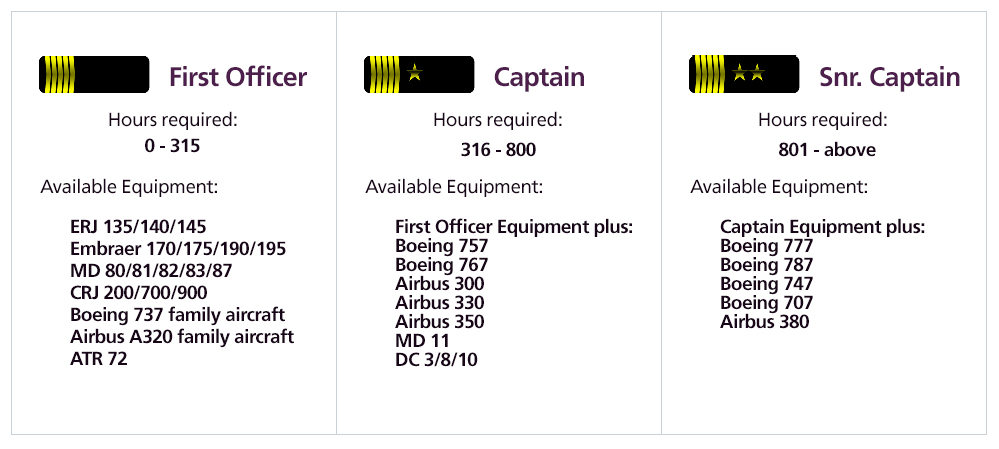Click the Captain one-star epaulette icon
This screenshot has height=449, width=999.
[419, 76]
